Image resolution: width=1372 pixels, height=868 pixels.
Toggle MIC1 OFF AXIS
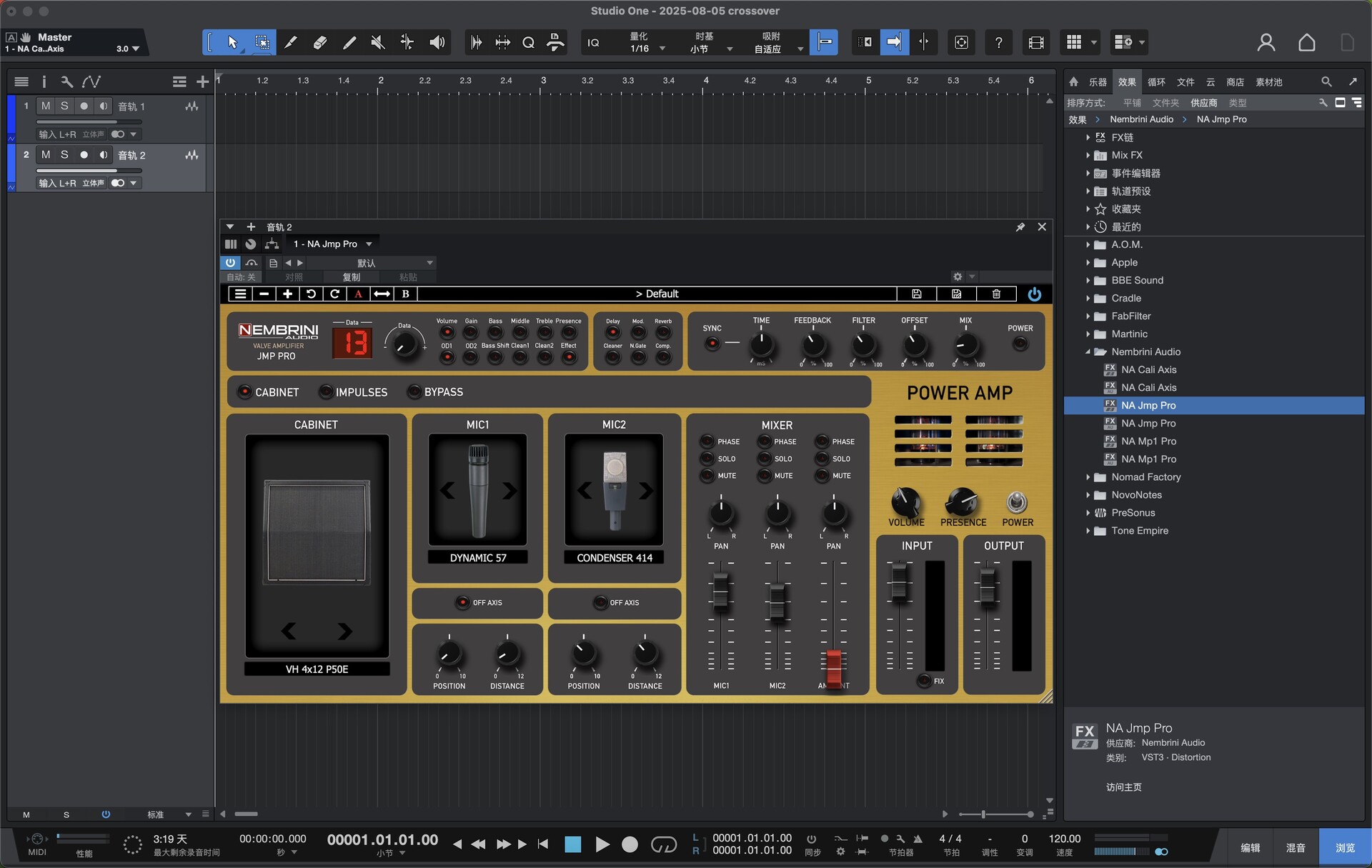click(462, 602)
